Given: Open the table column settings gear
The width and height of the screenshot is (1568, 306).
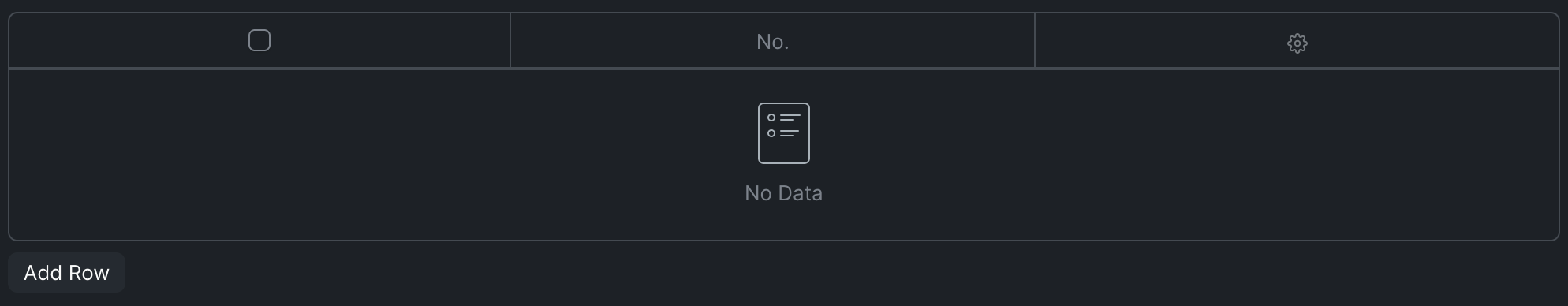Looking at the screenshot, I should (1297, 43).
